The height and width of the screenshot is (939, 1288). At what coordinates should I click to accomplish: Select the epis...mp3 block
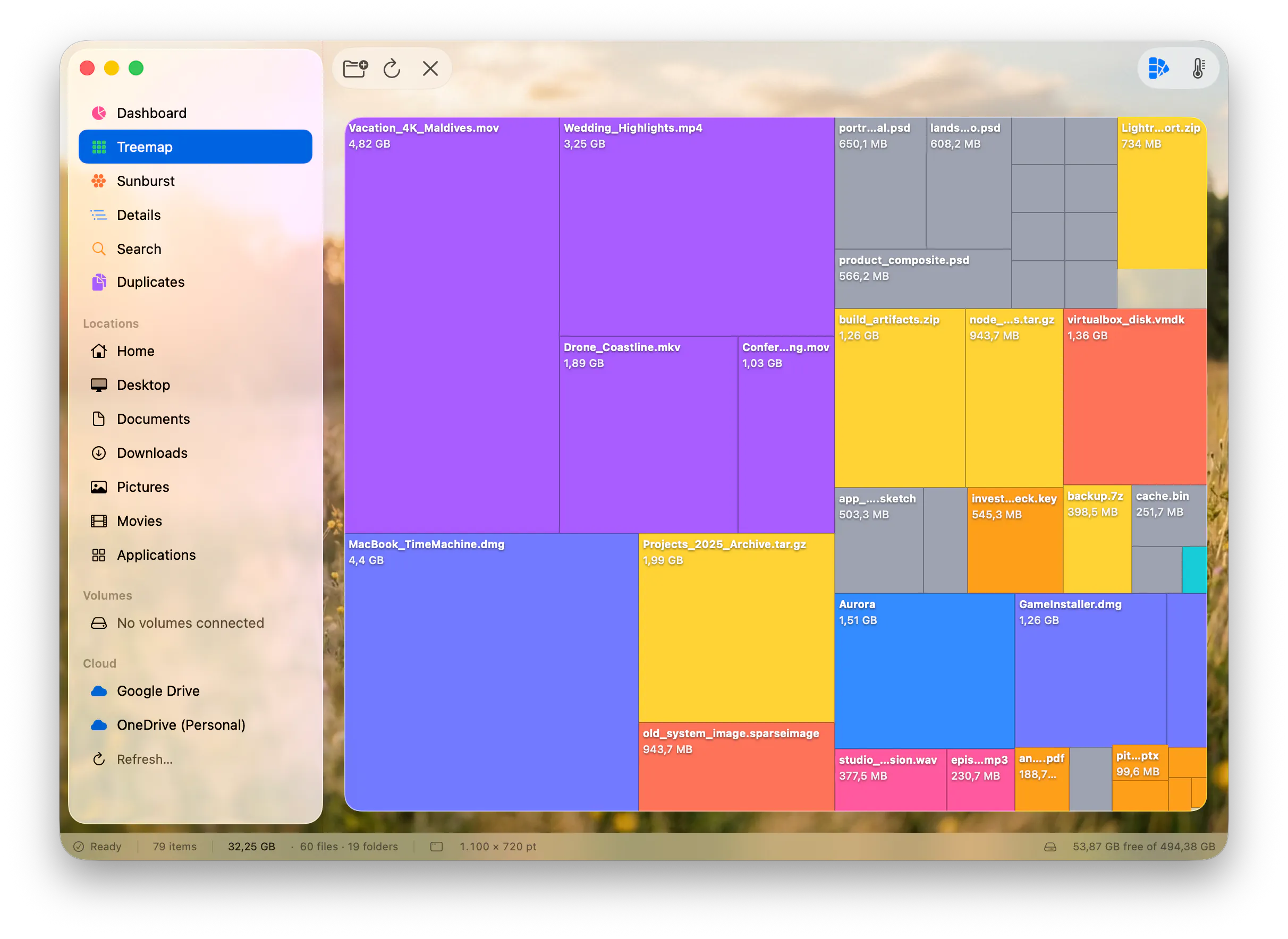pyautogui.click(x=981, y=780)
